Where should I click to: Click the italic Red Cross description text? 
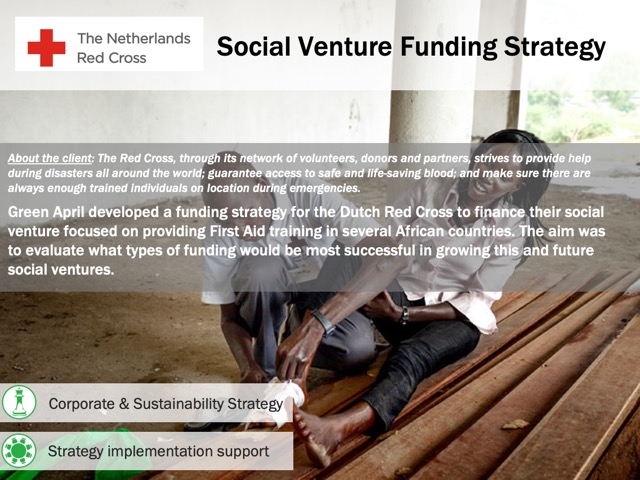coord(300,173)
